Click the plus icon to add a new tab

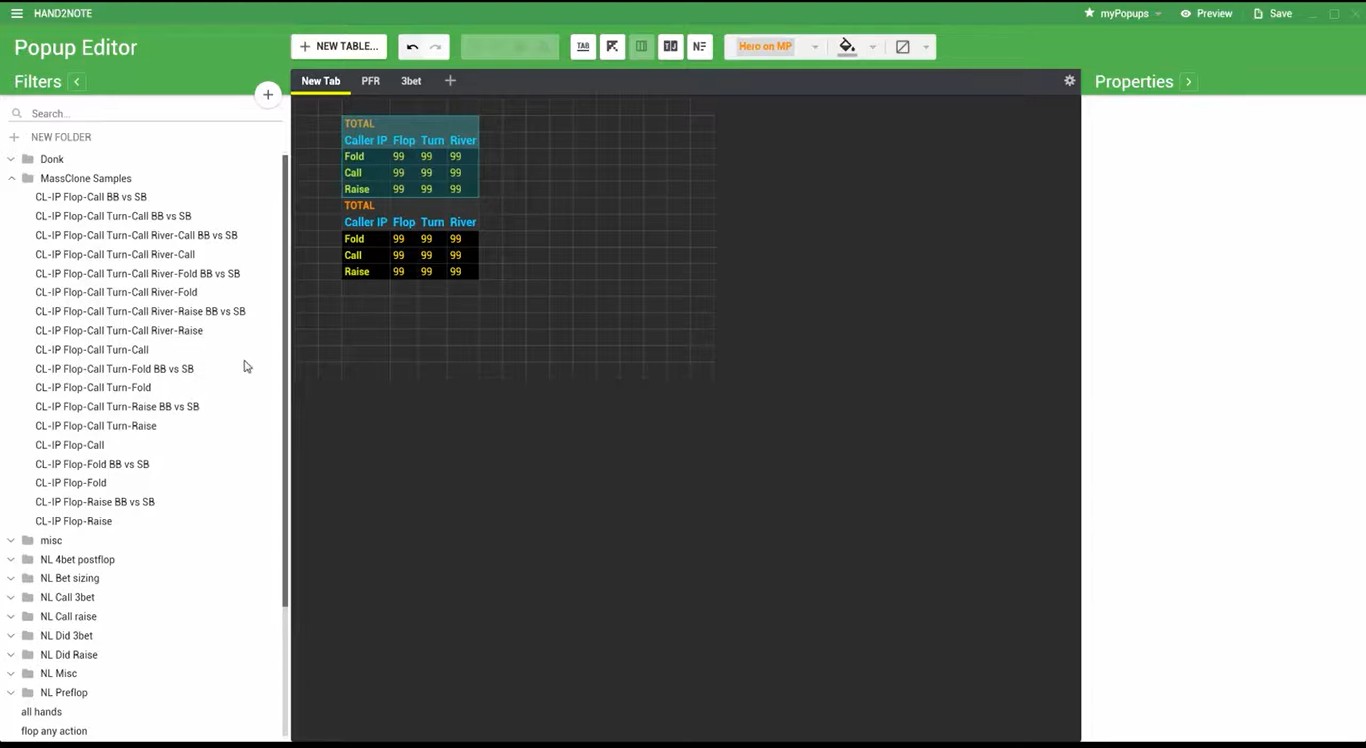click(x=450, y=81)
